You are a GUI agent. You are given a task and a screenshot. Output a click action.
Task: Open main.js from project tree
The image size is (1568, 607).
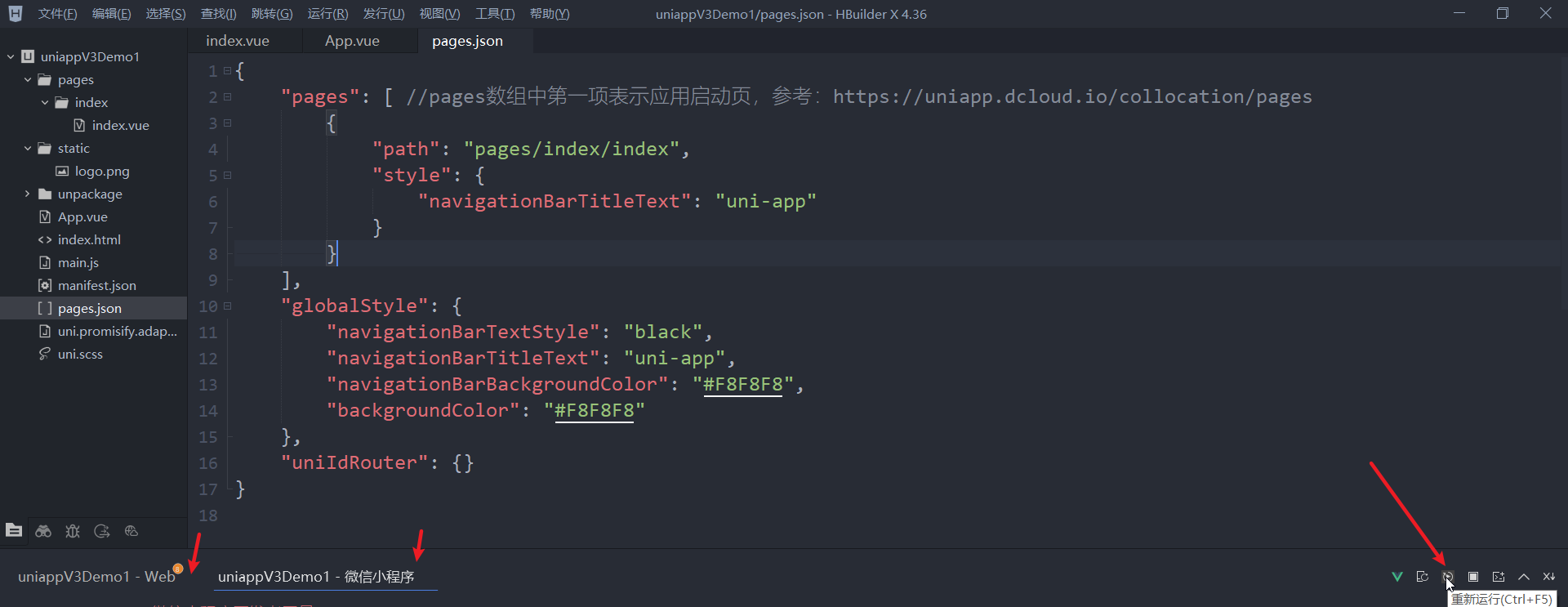click(x=78, y=262)
